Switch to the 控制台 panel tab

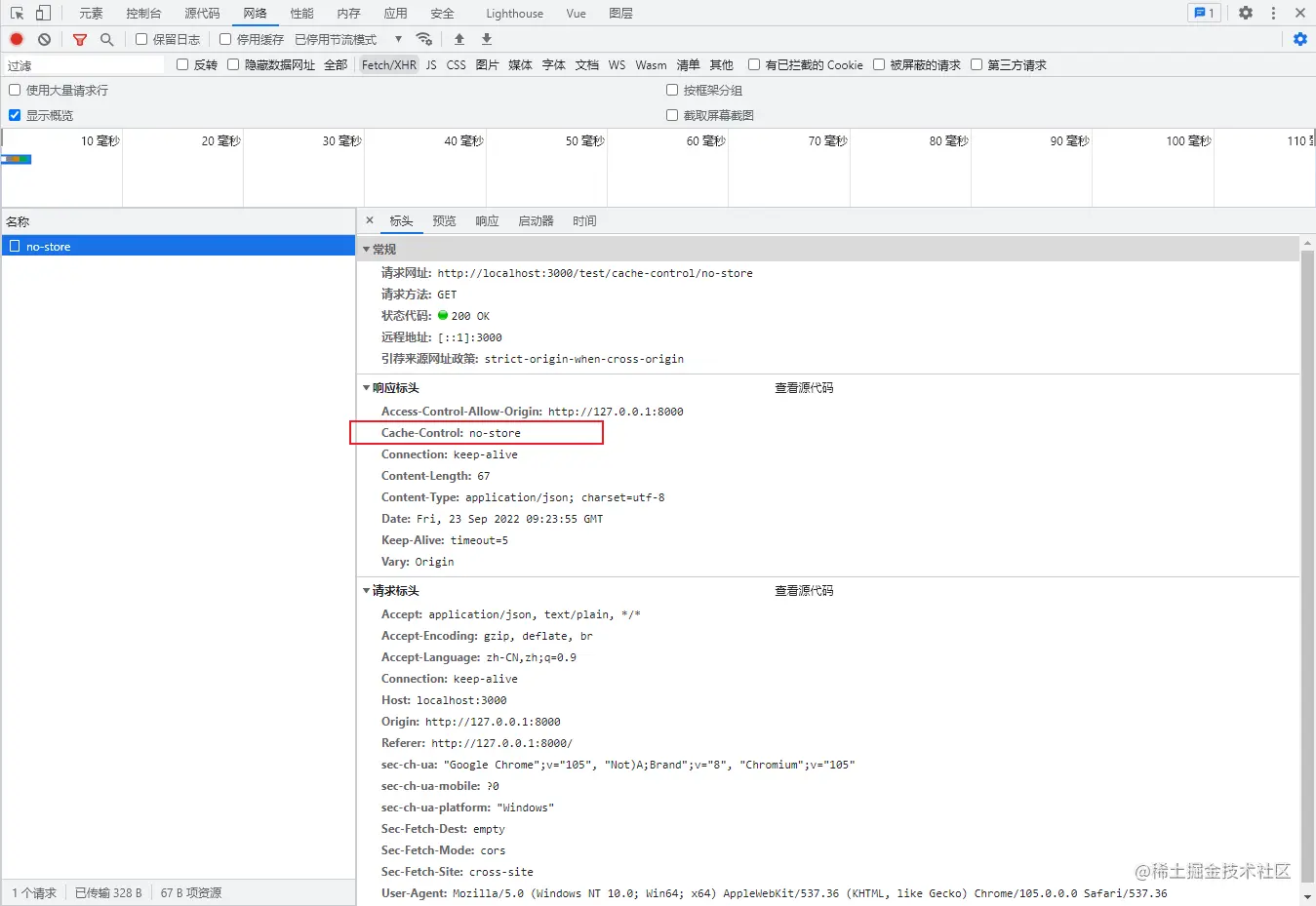tap(143, 13)
